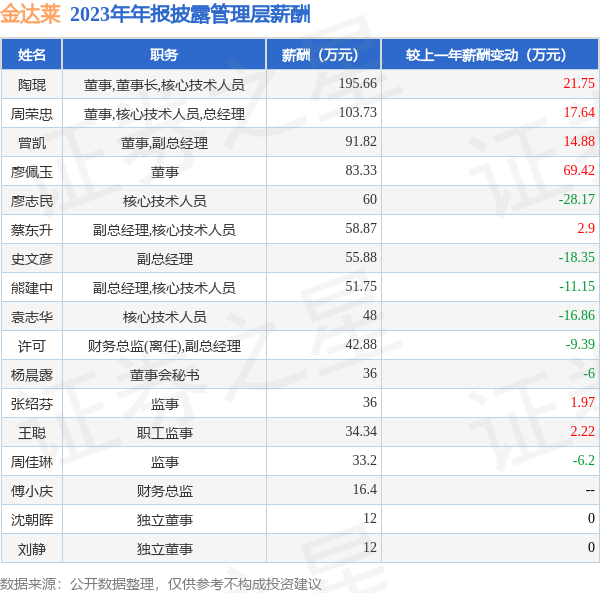Click the change value -11.15

pyautogui.click(x=577, y=287)
